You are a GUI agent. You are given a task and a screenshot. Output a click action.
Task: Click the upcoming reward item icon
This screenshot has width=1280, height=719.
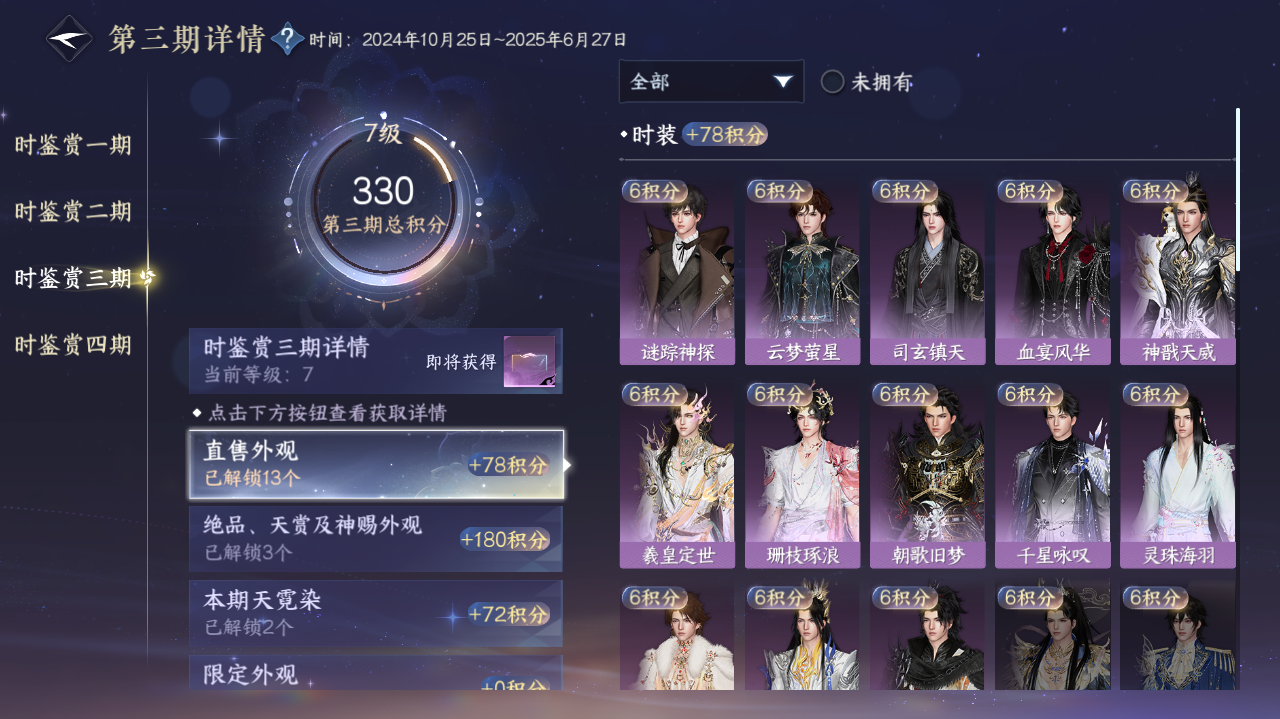coord(529,361)
